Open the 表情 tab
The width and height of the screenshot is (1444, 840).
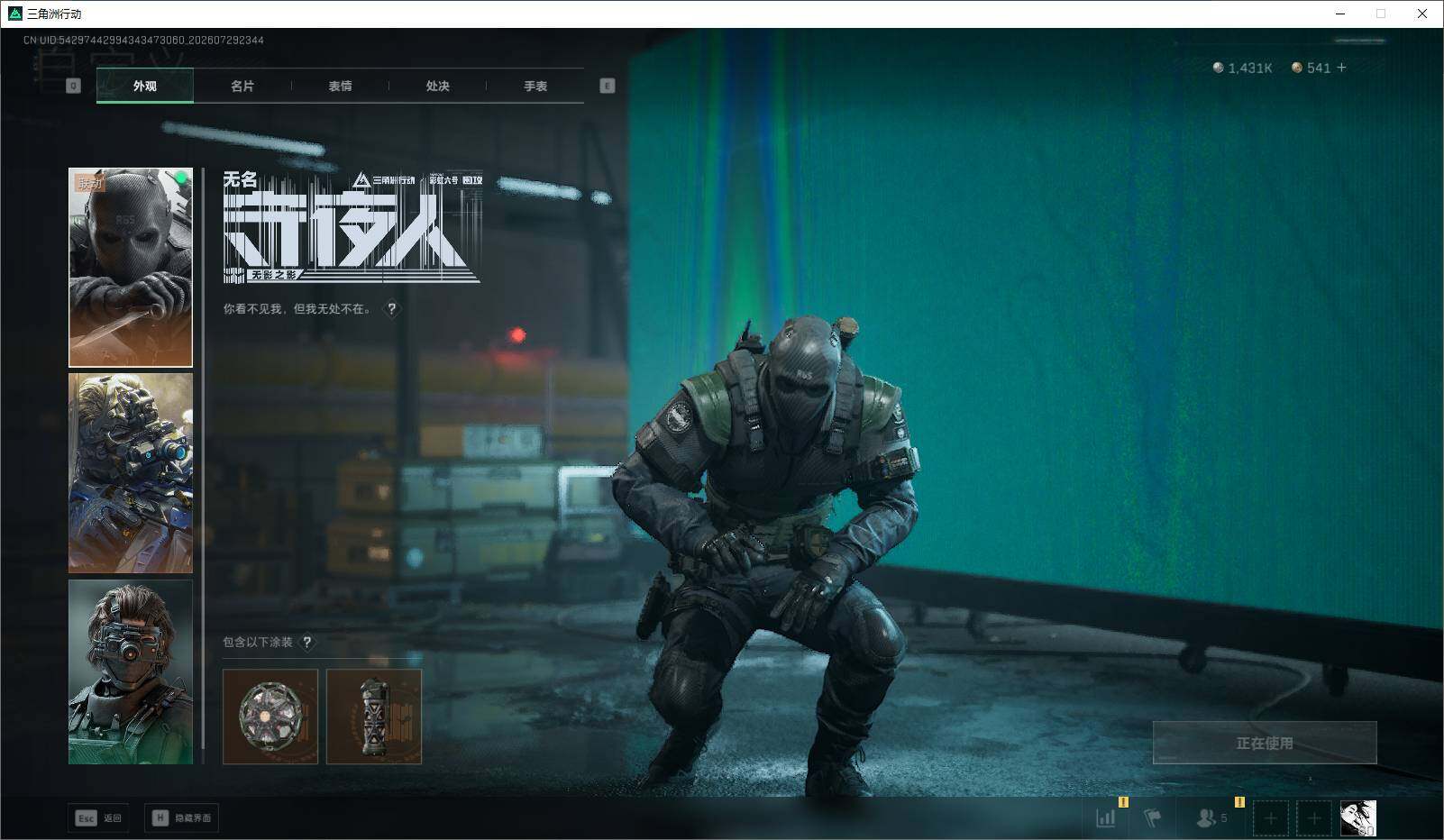[340, 87]
